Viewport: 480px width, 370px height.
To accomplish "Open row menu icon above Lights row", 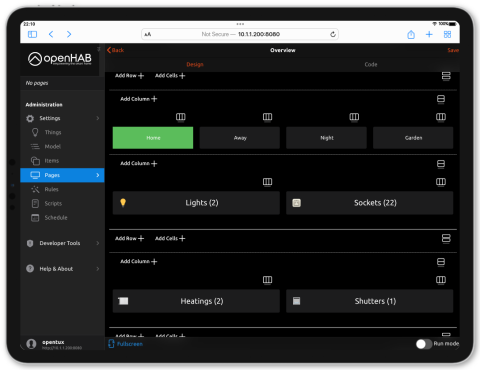I will (x=441, y=164).
